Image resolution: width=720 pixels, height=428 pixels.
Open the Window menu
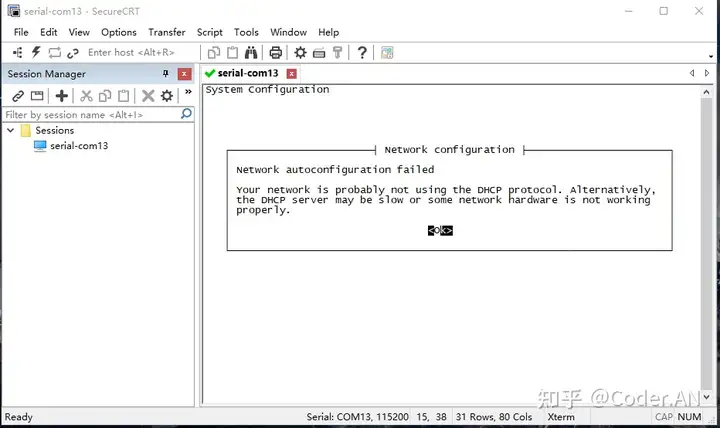coord(288,32)
